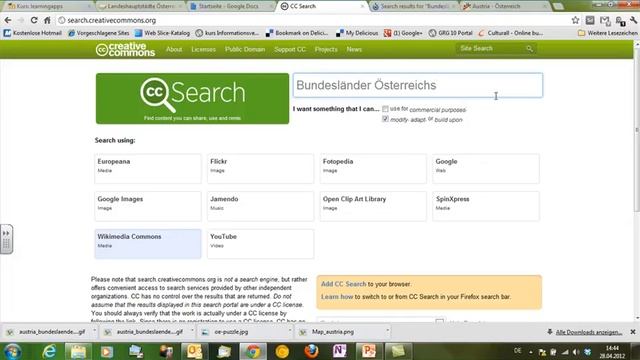
Task: Click the Windows Start button
Action: (13, 351)
